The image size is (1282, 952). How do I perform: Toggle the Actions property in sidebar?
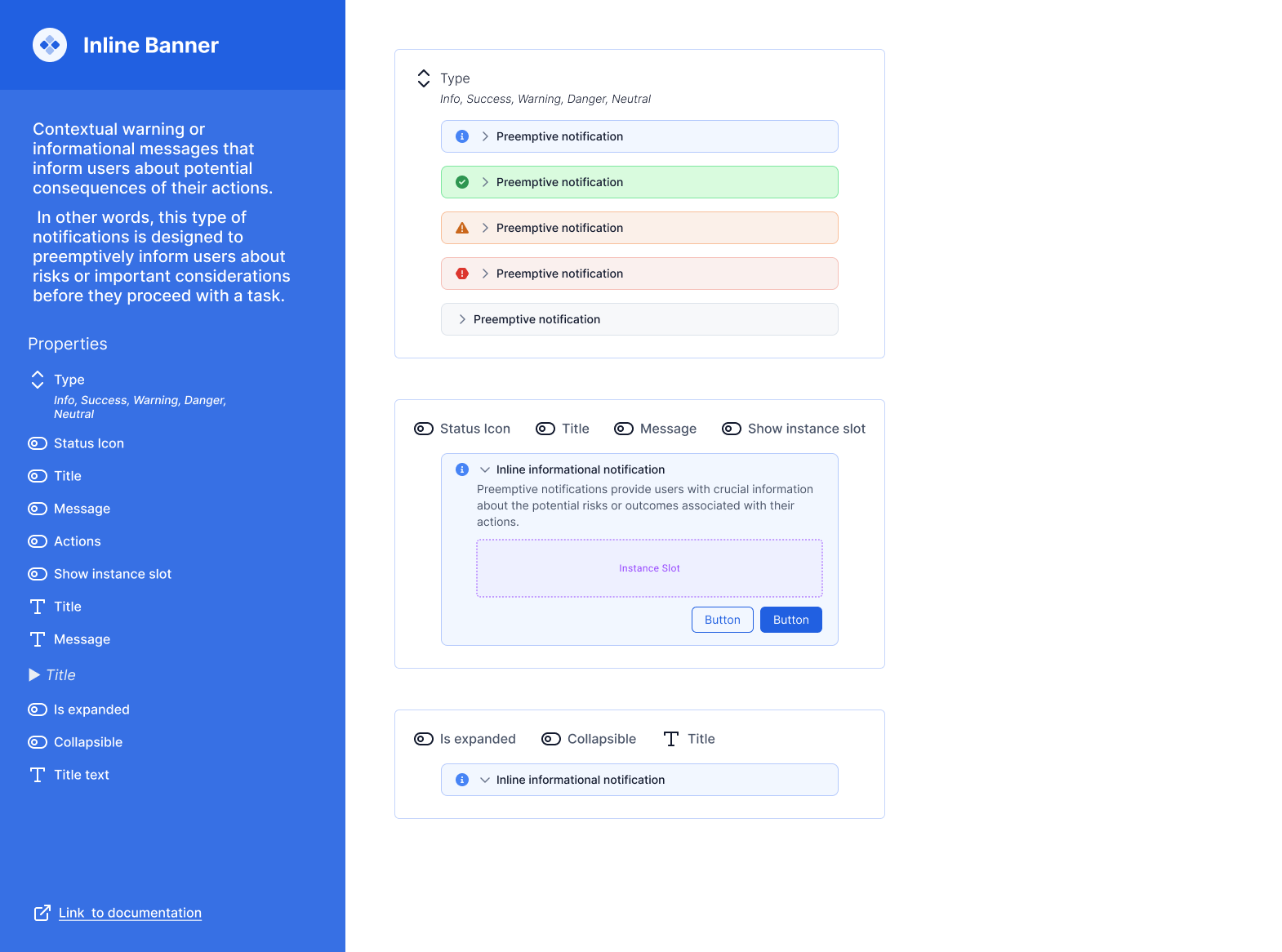coord(38,541)
